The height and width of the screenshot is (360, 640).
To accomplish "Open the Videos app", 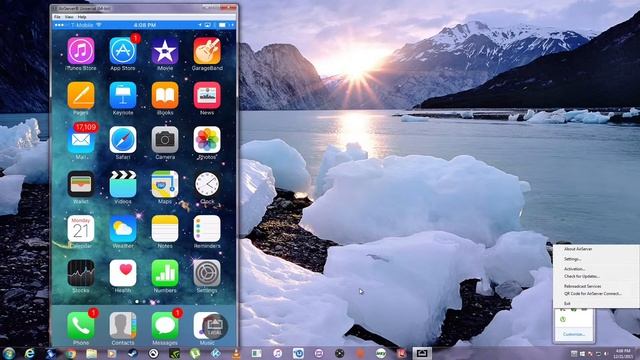I will [123, 184].
